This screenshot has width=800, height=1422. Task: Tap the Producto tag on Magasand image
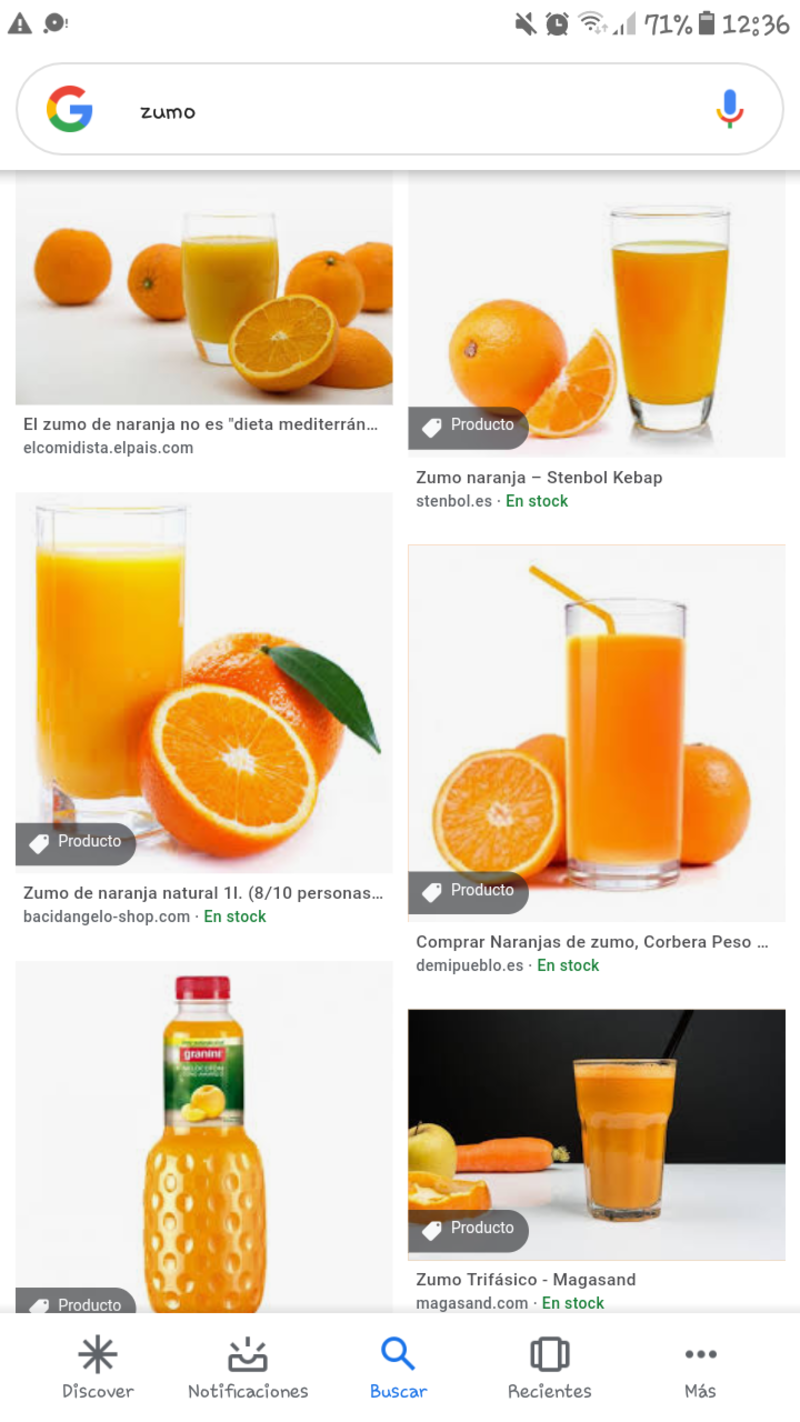point(468,1229)
